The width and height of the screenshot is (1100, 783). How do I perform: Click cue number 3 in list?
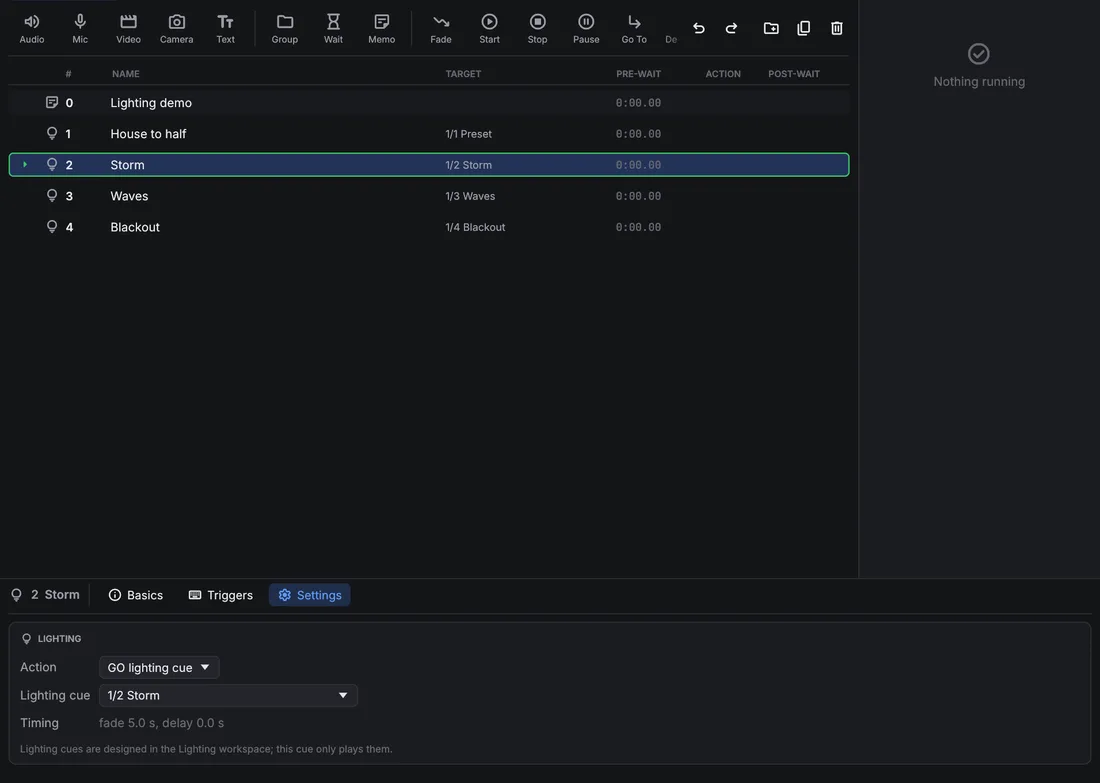click(x=69, y=196)
